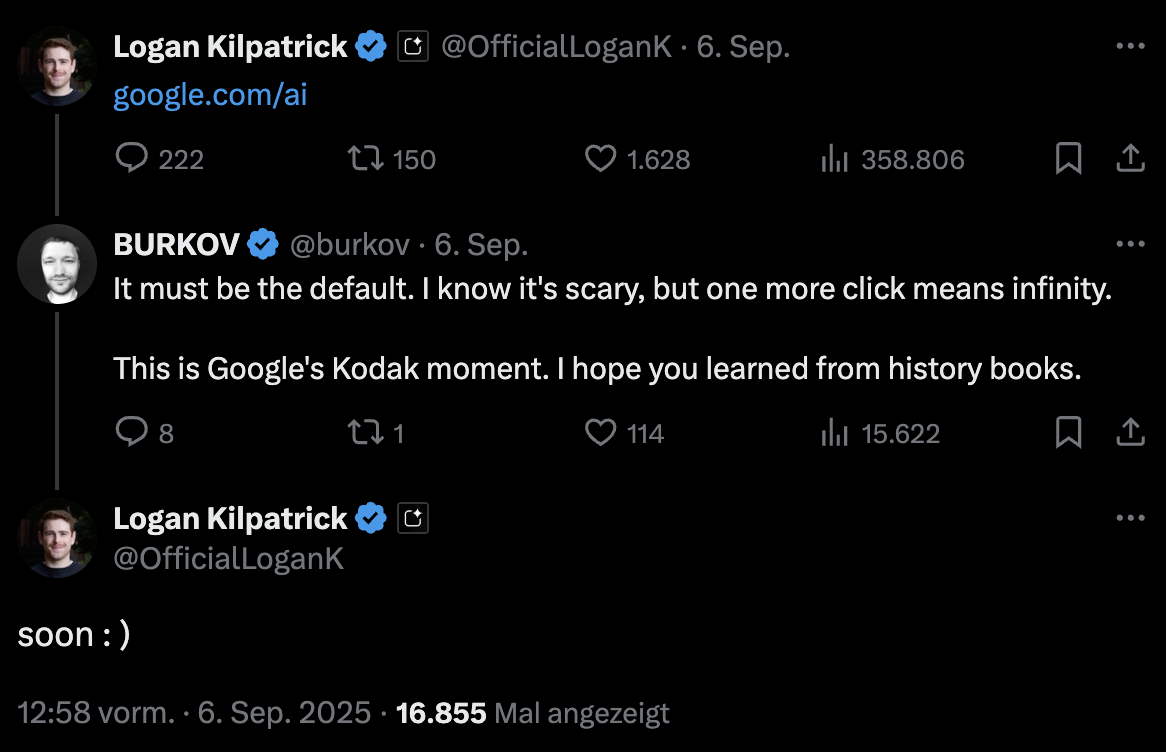Reply to BURKOV's comment
The image size is (1166, 752).
[131, 433]
